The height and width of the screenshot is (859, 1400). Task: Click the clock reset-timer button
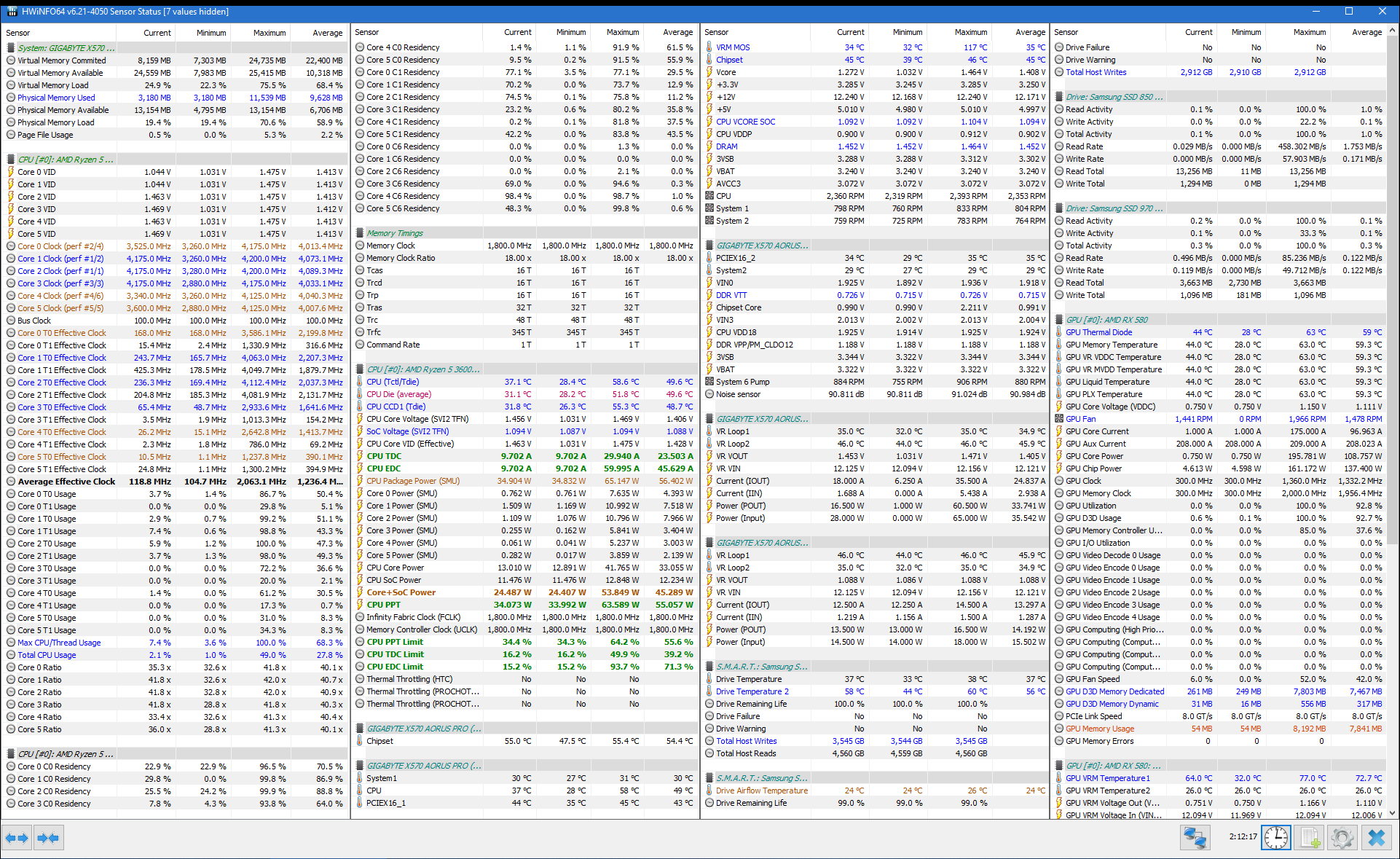click(x=1276, y=838)
